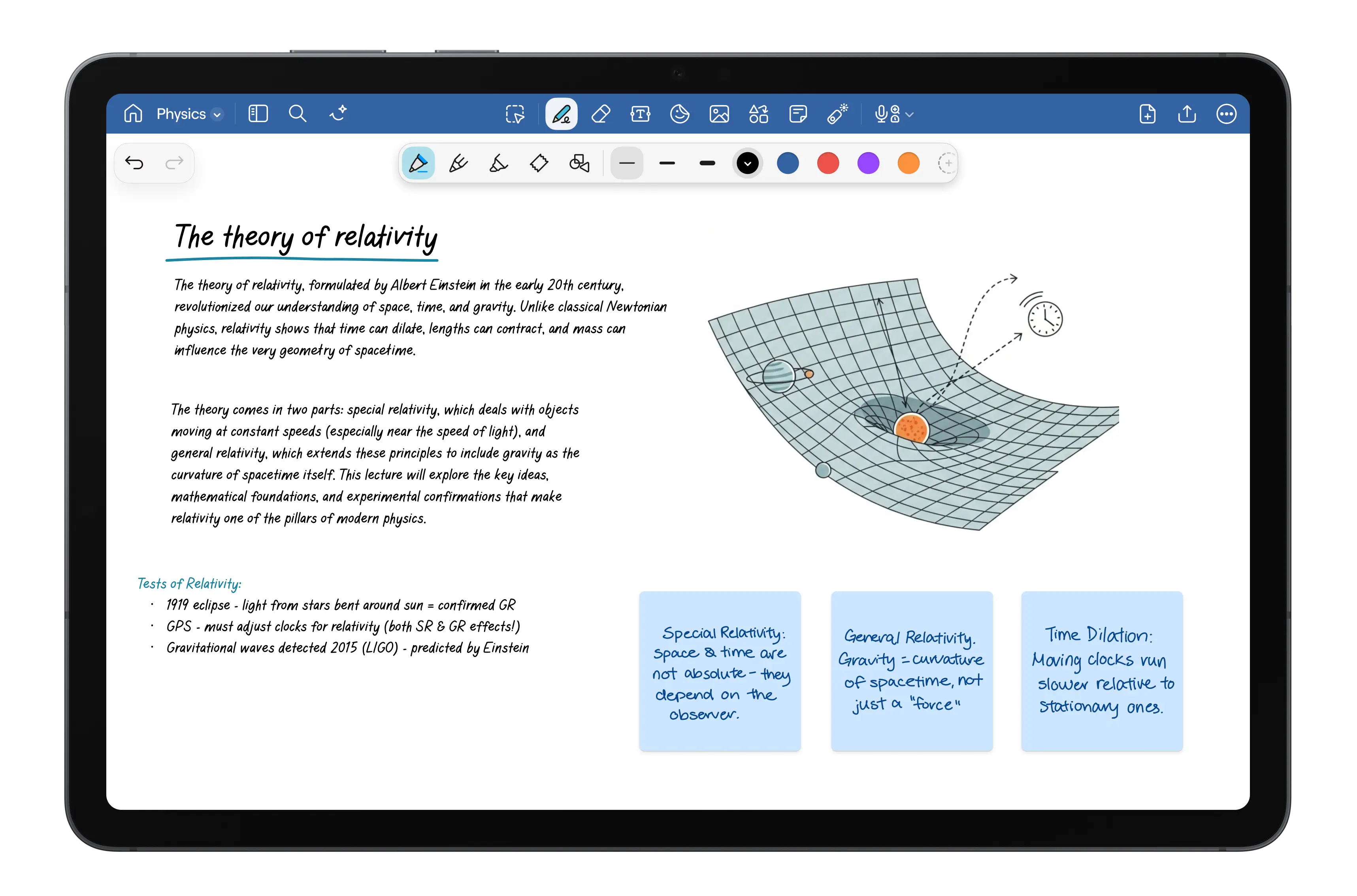Select the General Relativity sticky note
This screenshot has height=896, width=1357.
911,671
